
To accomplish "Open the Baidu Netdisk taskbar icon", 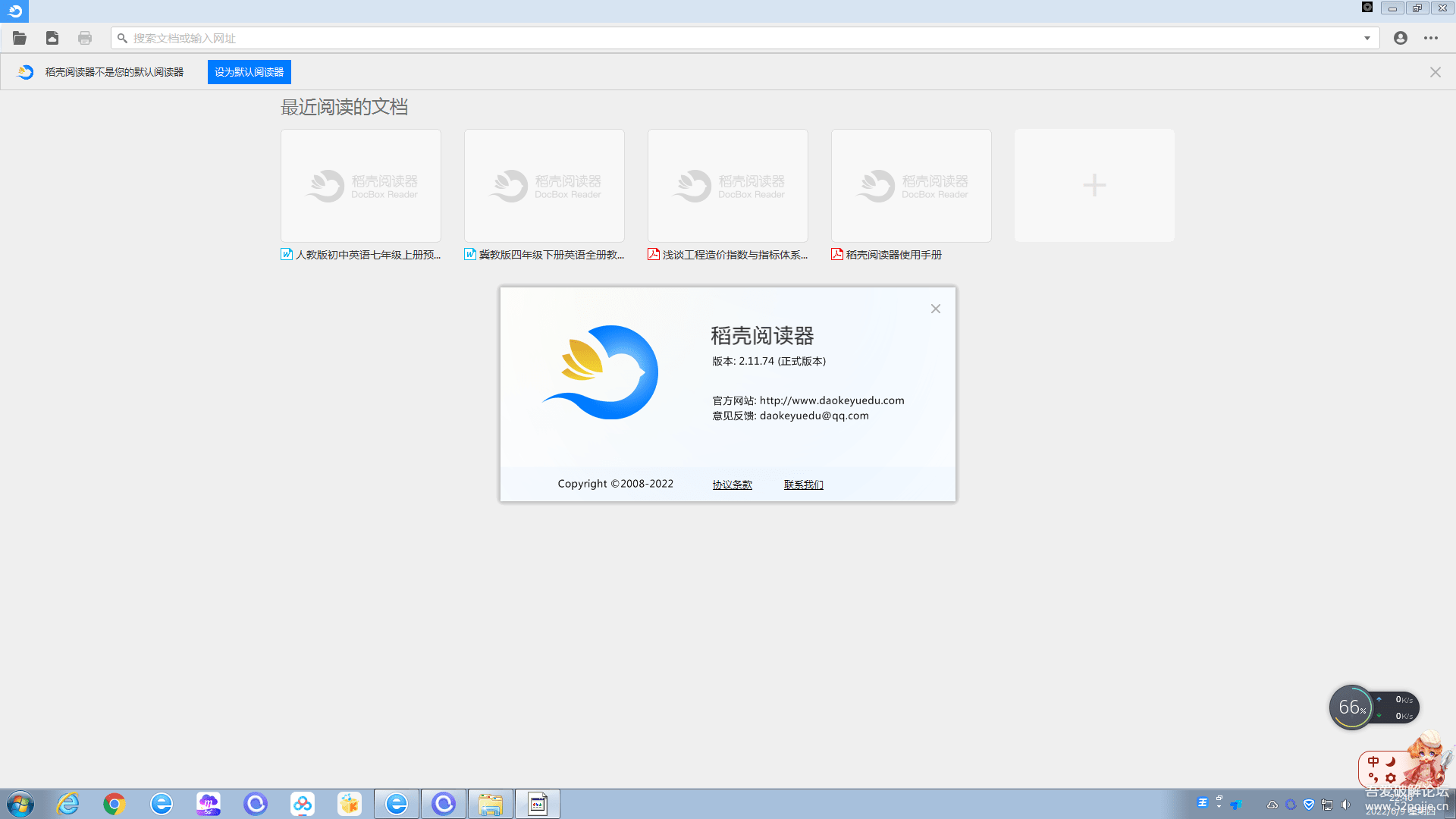I will [x=303, y=804].
